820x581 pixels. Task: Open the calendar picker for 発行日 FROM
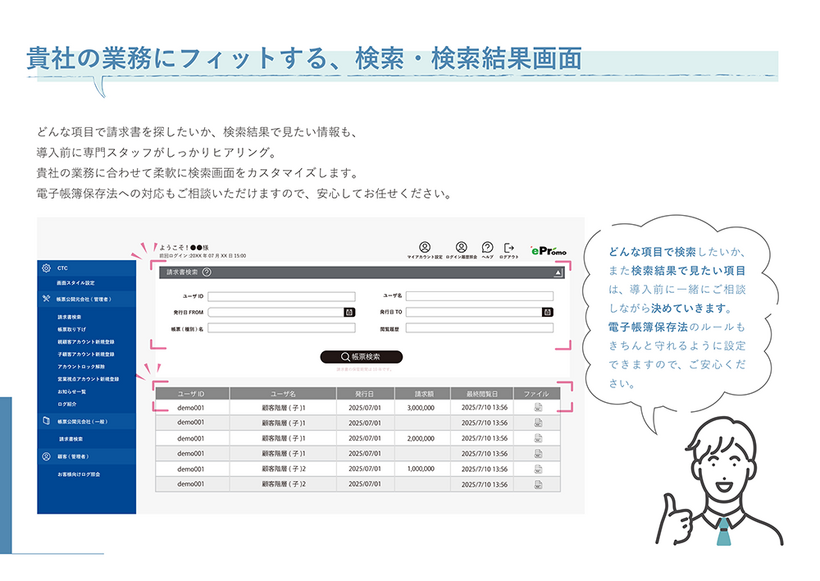(x=348, y=312)
